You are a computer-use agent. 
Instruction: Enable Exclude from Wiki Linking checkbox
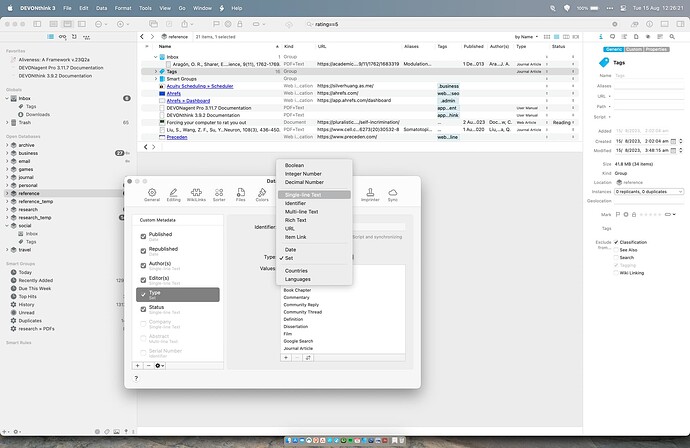(616, 273)
